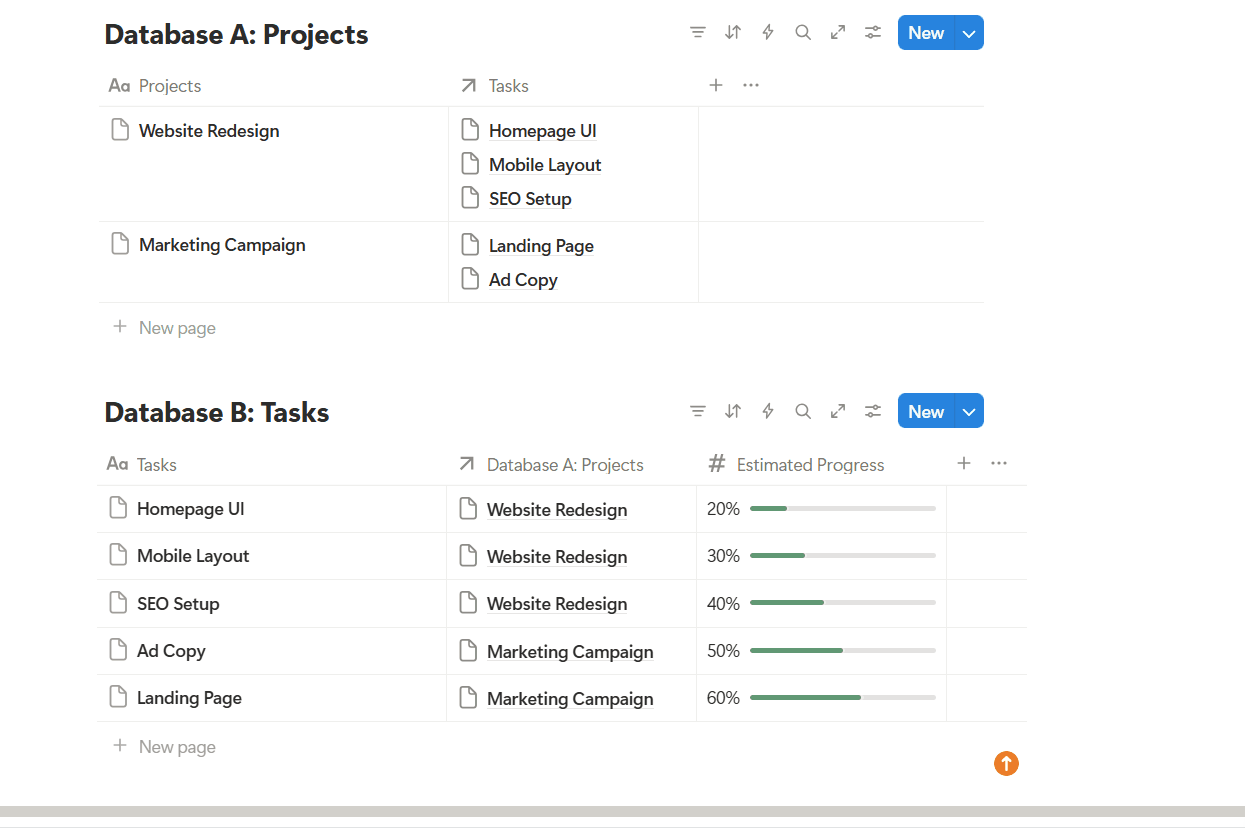The height and width of the screenshot is (828, 1245).
Task: Open view settings icon in Database B
Action: pos(873,410)
